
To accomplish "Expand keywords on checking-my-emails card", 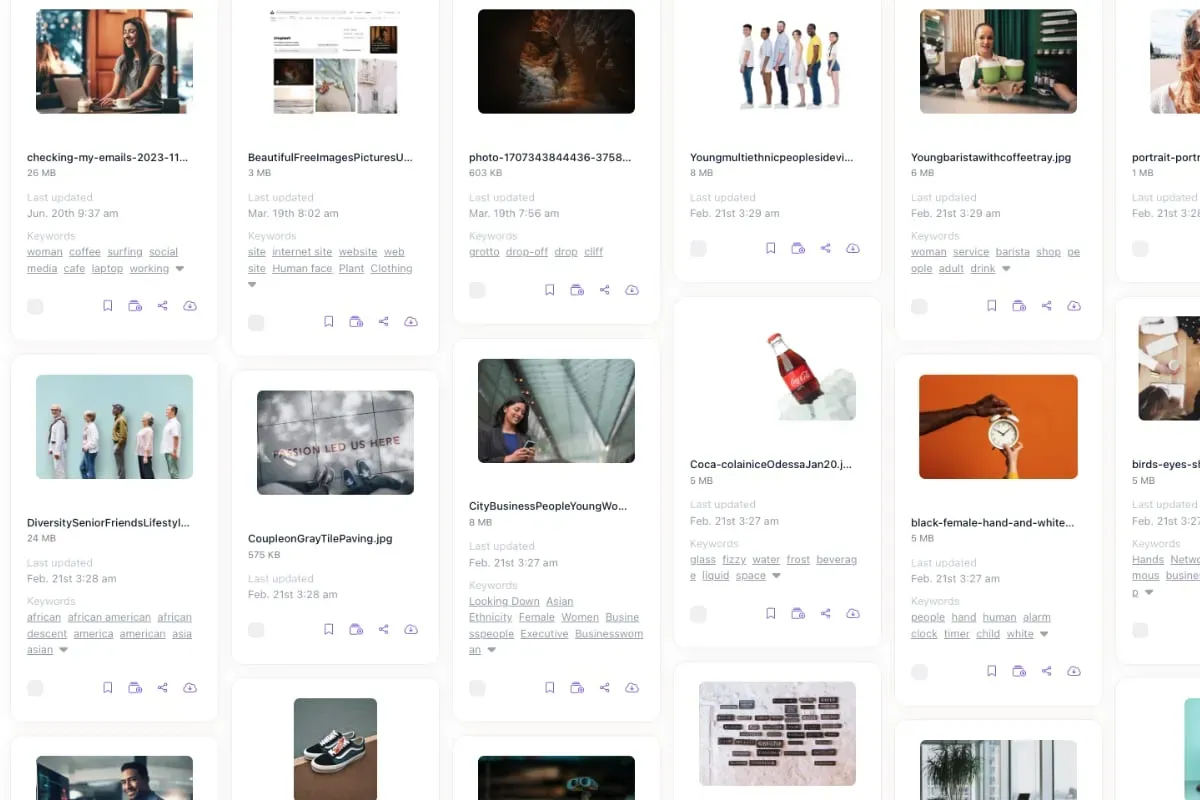I will 180,269.
